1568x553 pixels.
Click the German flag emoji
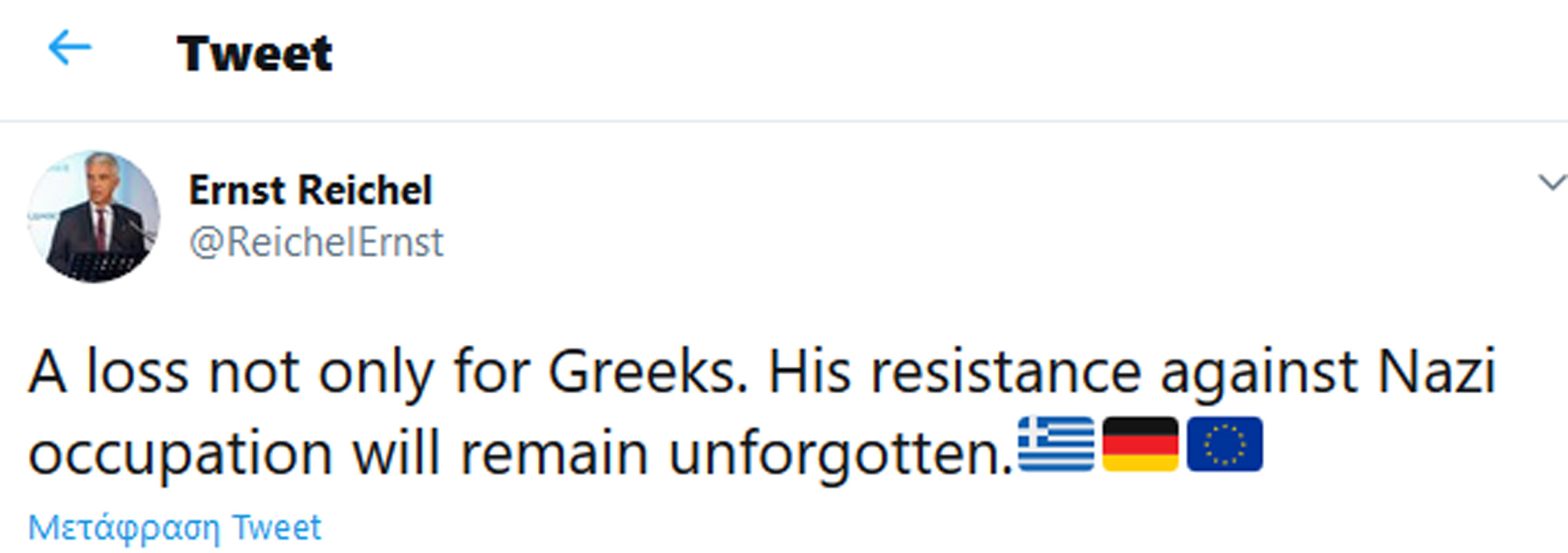tap(1140, 444)
